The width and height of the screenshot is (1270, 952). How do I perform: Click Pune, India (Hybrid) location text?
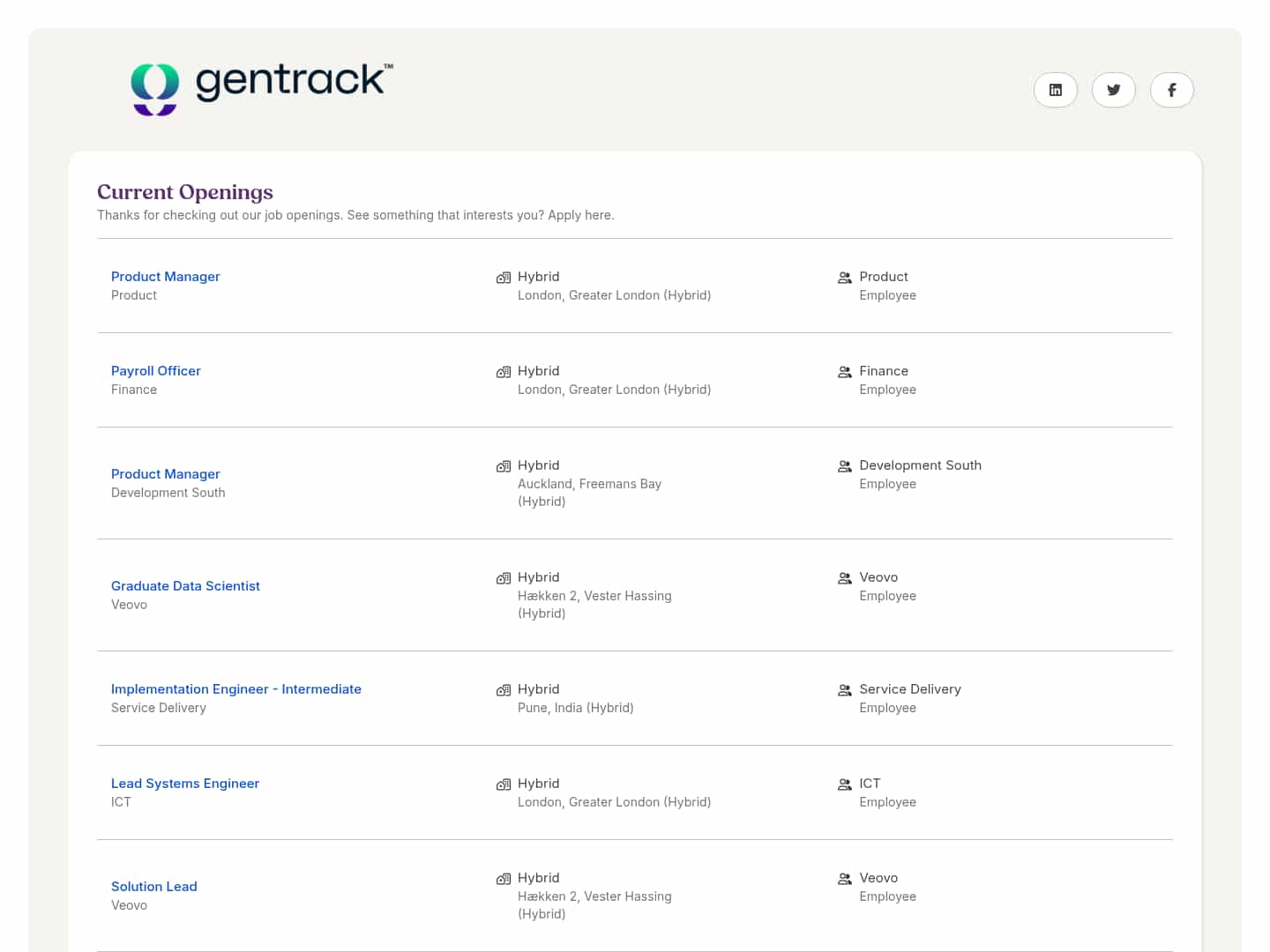click(x=575, y=708)
